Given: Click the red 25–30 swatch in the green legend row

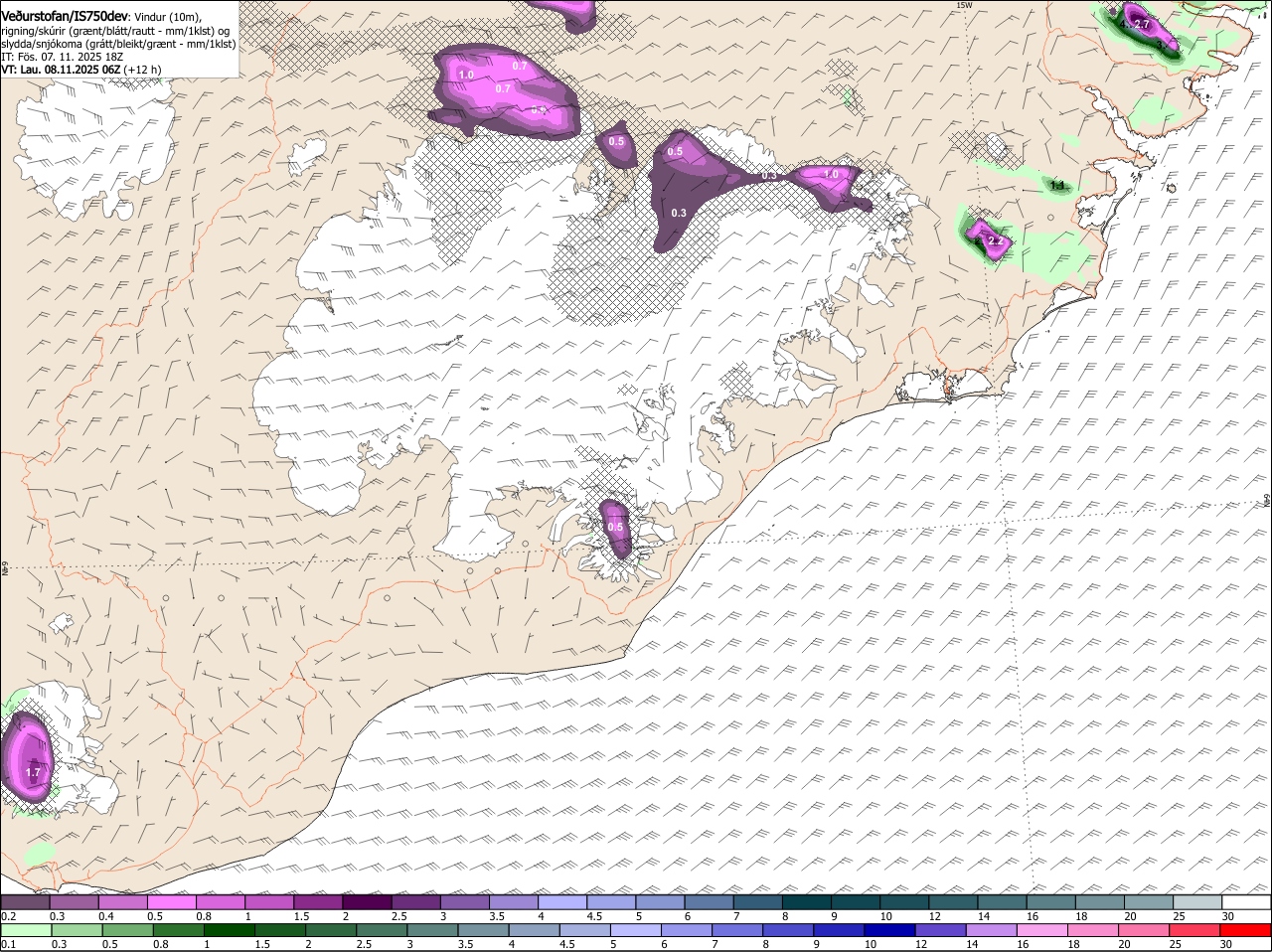Looking at the screenshot, I should pos(1195,930).
